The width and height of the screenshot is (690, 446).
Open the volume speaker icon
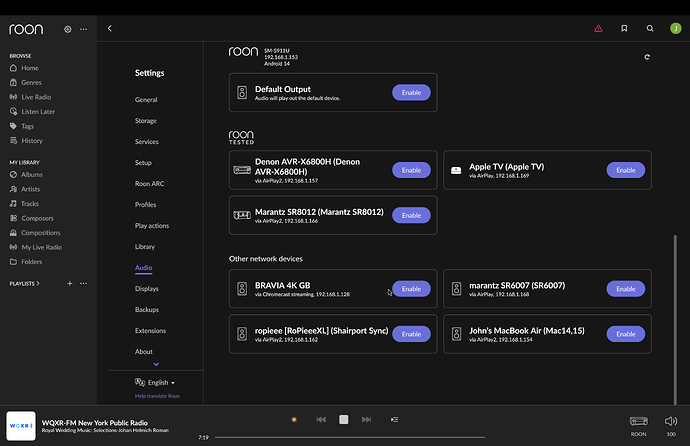[x=671, y=421]
